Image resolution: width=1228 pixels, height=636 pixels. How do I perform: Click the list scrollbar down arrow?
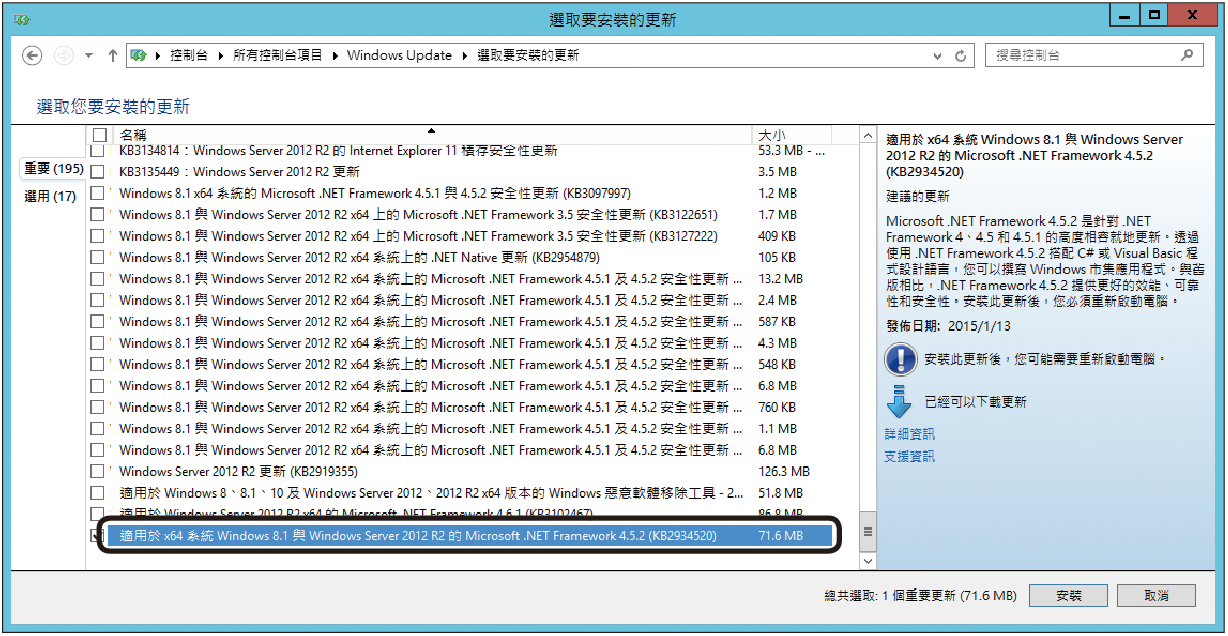pyautogui.click(x=867, y=562)
